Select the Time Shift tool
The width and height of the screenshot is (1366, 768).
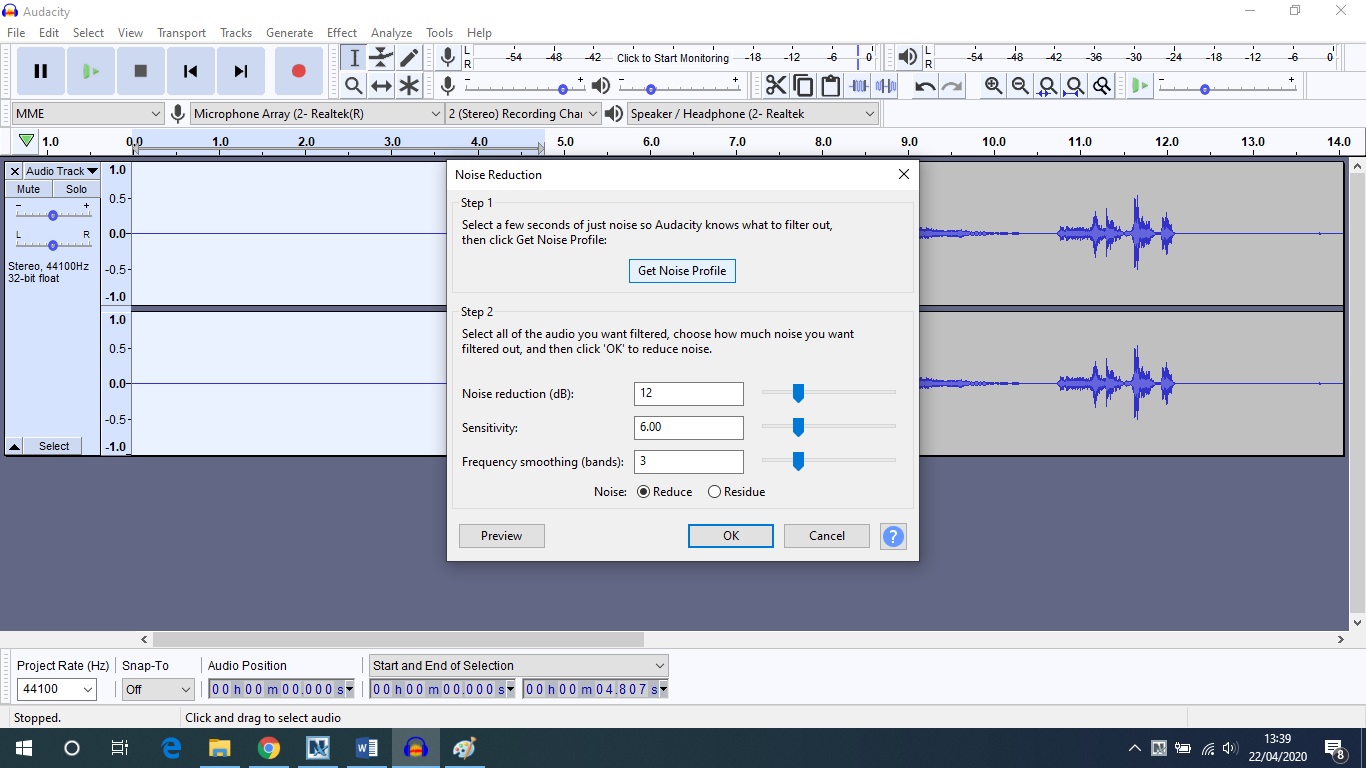(x=381, y=86)
